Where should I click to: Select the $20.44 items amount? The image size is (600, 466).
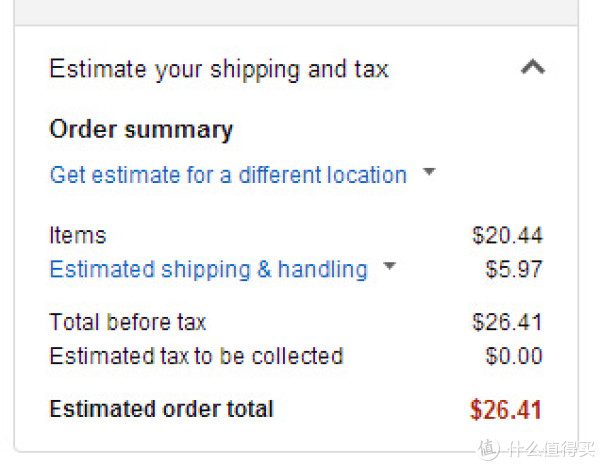(507, 235)
